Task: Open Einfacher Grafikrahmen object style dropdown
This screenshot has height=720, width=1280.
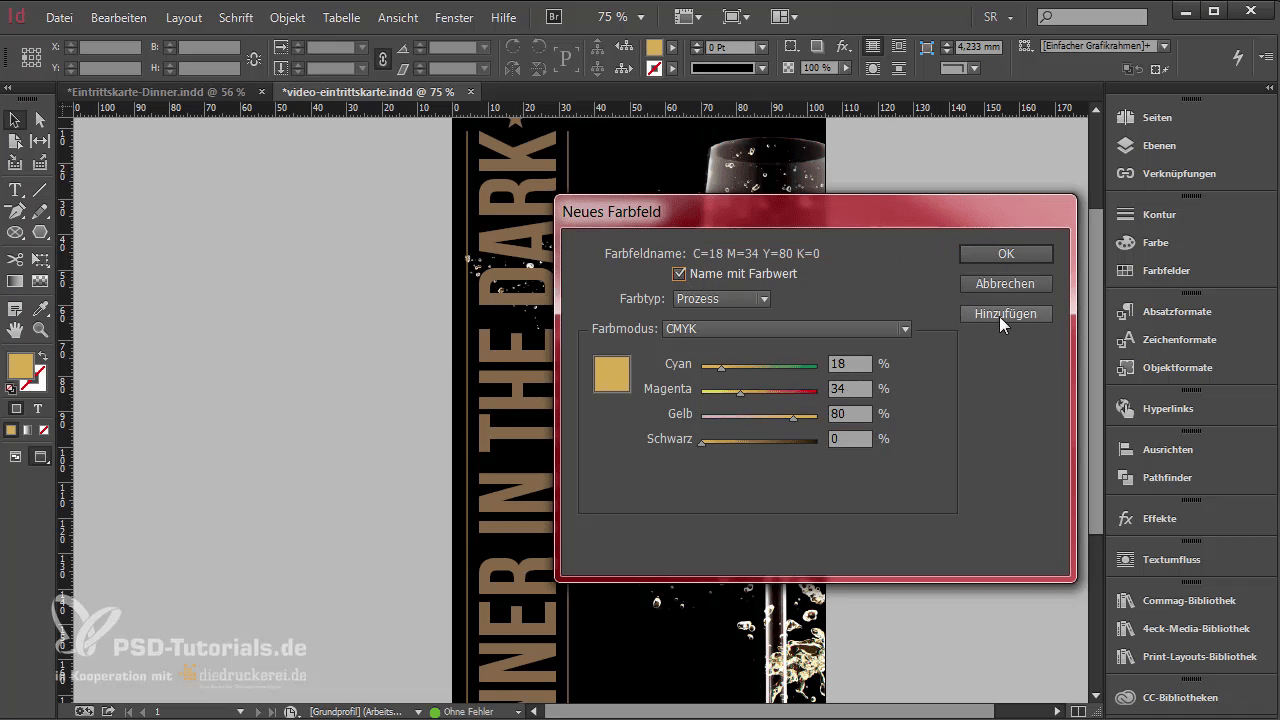Action: pyautogui.click(x=1165, y=46)
